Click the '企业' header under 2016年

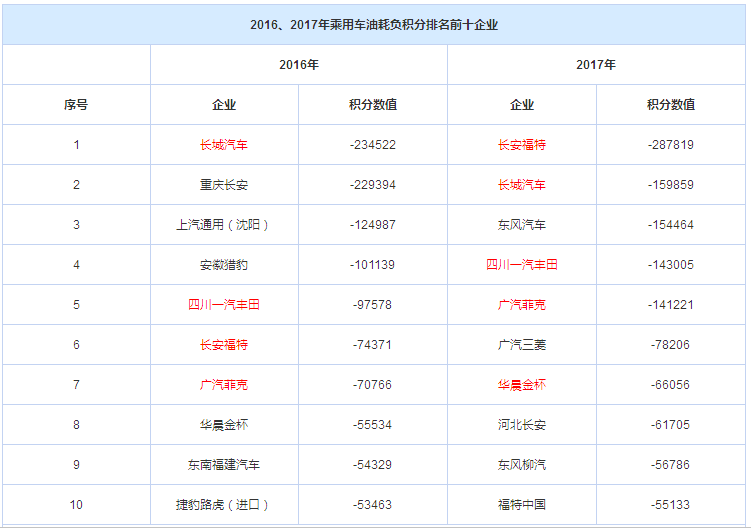(x=224, y=104)
